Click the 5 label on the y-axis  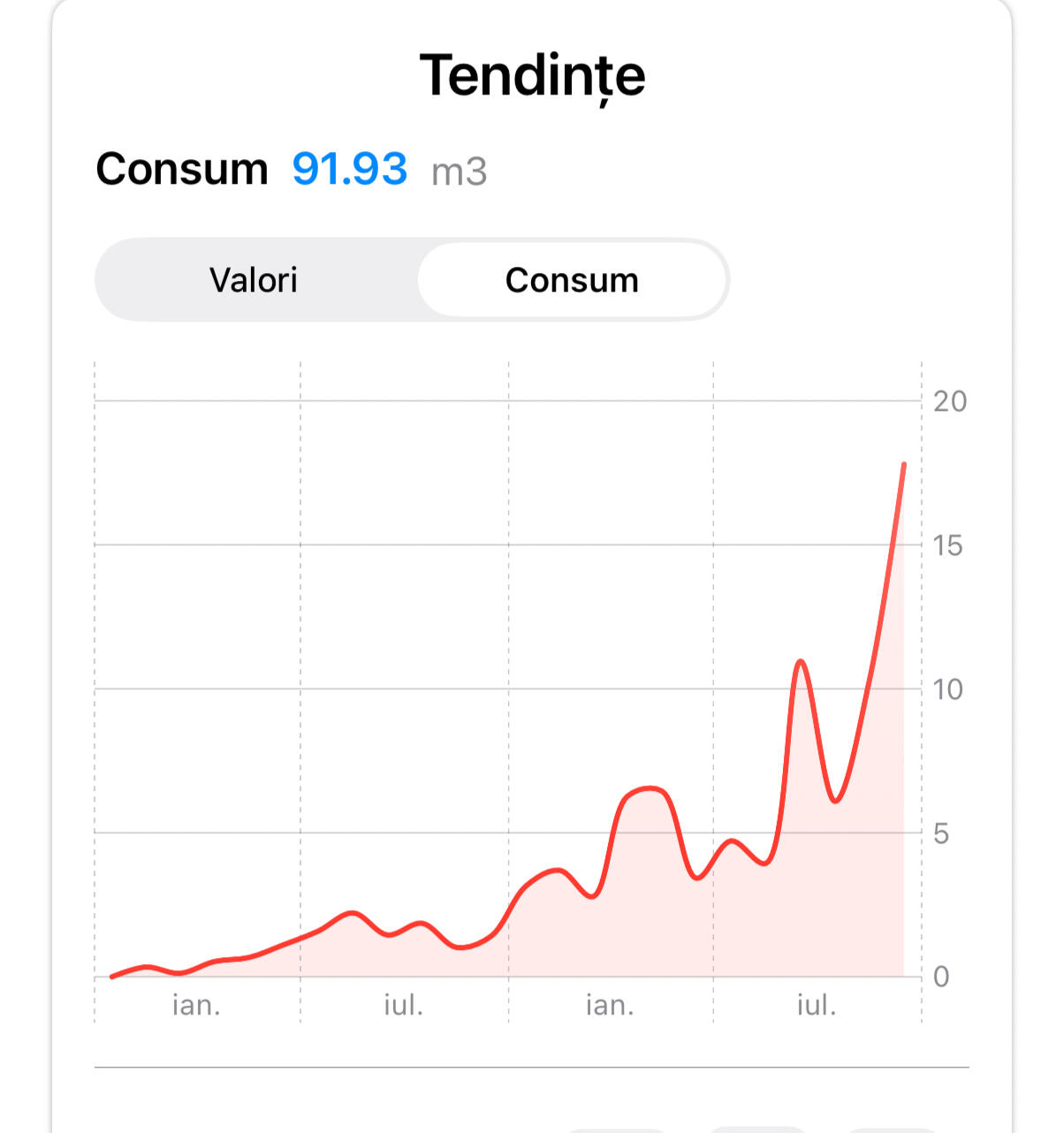point(941,833)
